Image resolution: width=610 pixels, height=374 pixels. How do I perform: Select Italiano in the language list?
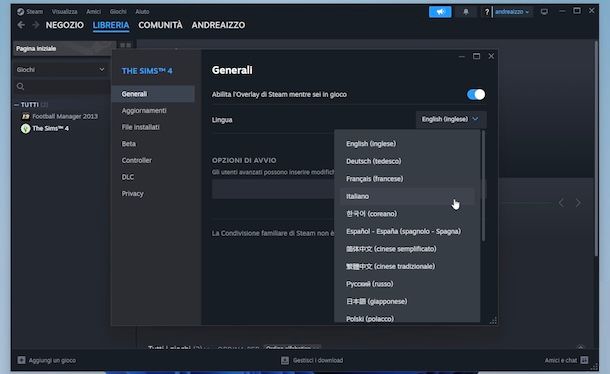[407, 196]
